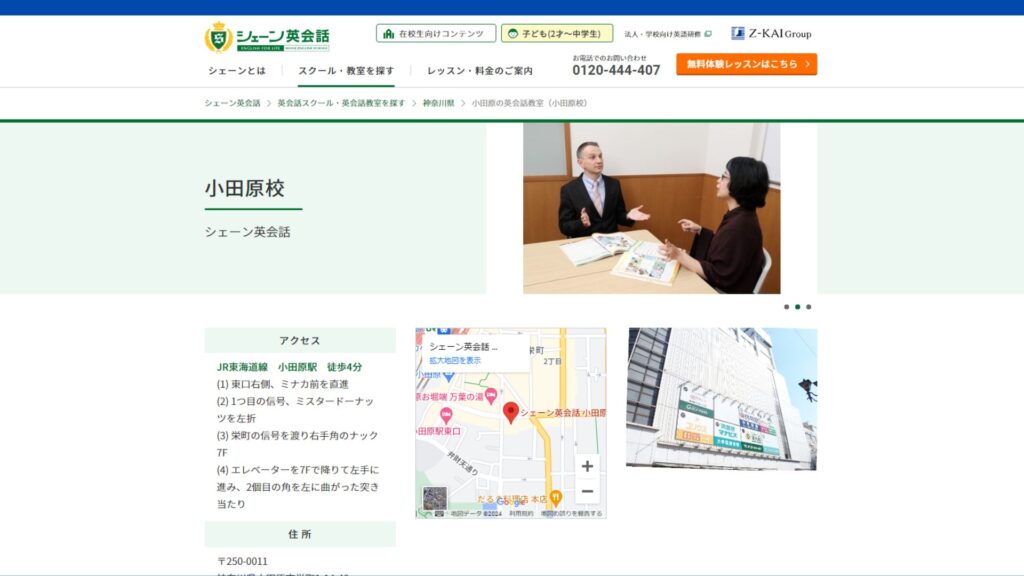1024x576 pixels.
Task: Click the 小田原駅東口 hotel marker icon
Action: pos(446,415)
